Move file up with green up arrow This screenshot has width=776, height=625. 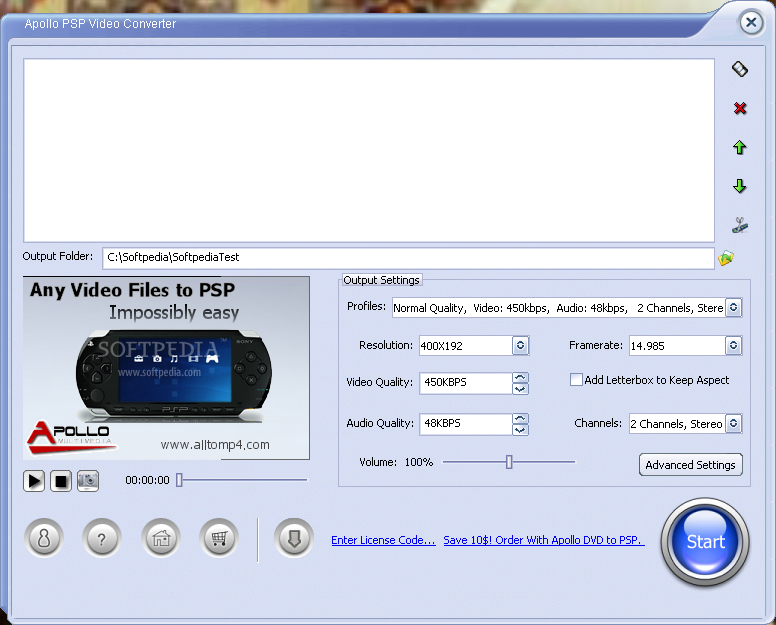[739, 147]
